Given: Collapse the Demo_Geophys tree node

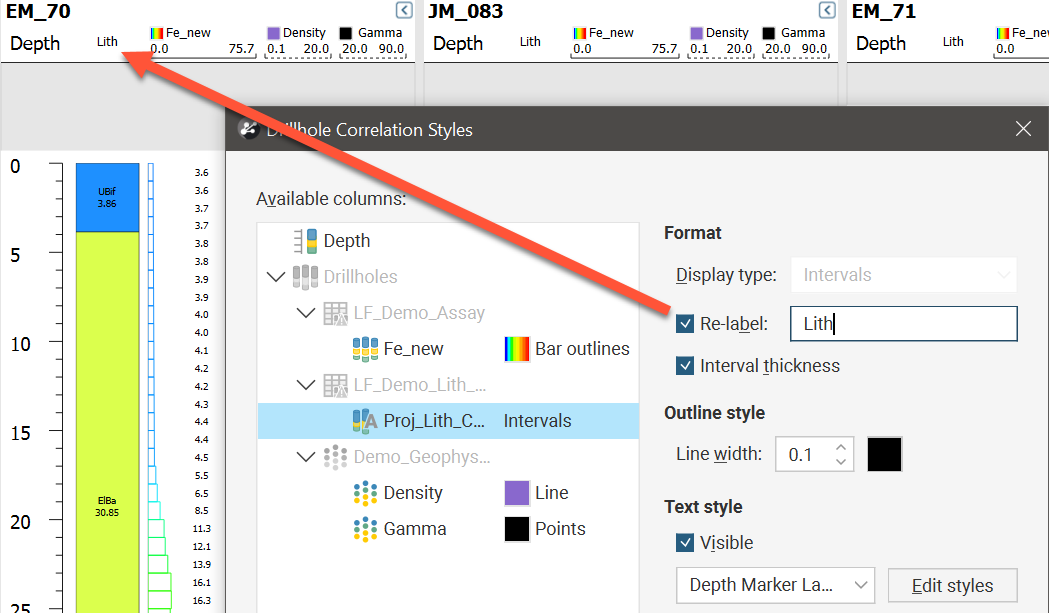Looking at the screenshot, I should pos(305,457).
